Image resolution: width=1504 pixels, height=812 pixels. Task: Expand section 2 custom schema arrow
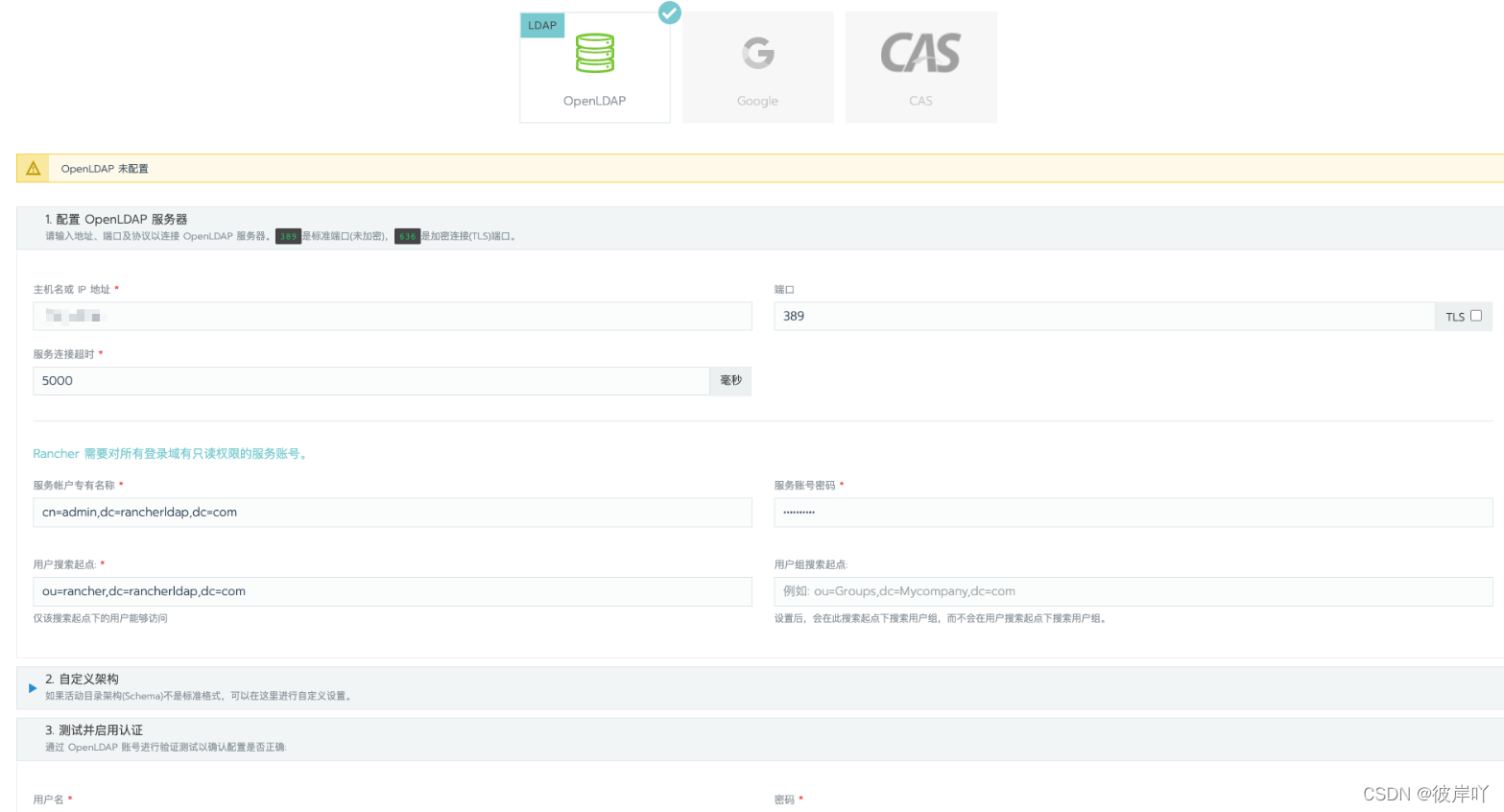pos(33,688)
